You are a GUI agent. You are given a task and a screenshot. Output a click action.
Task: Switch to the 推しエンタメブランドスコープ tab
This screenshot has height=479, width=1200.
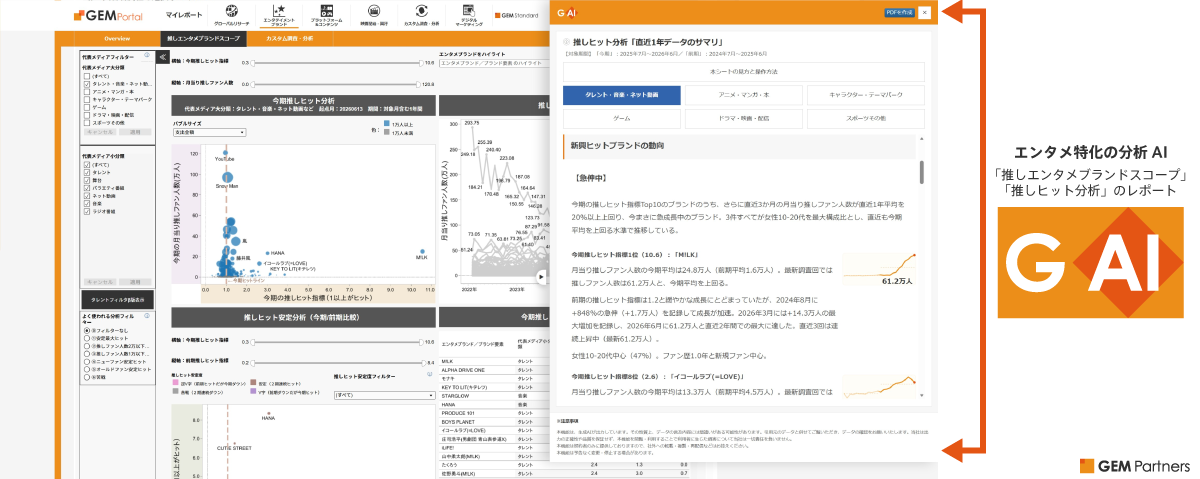tap(203, 38)
